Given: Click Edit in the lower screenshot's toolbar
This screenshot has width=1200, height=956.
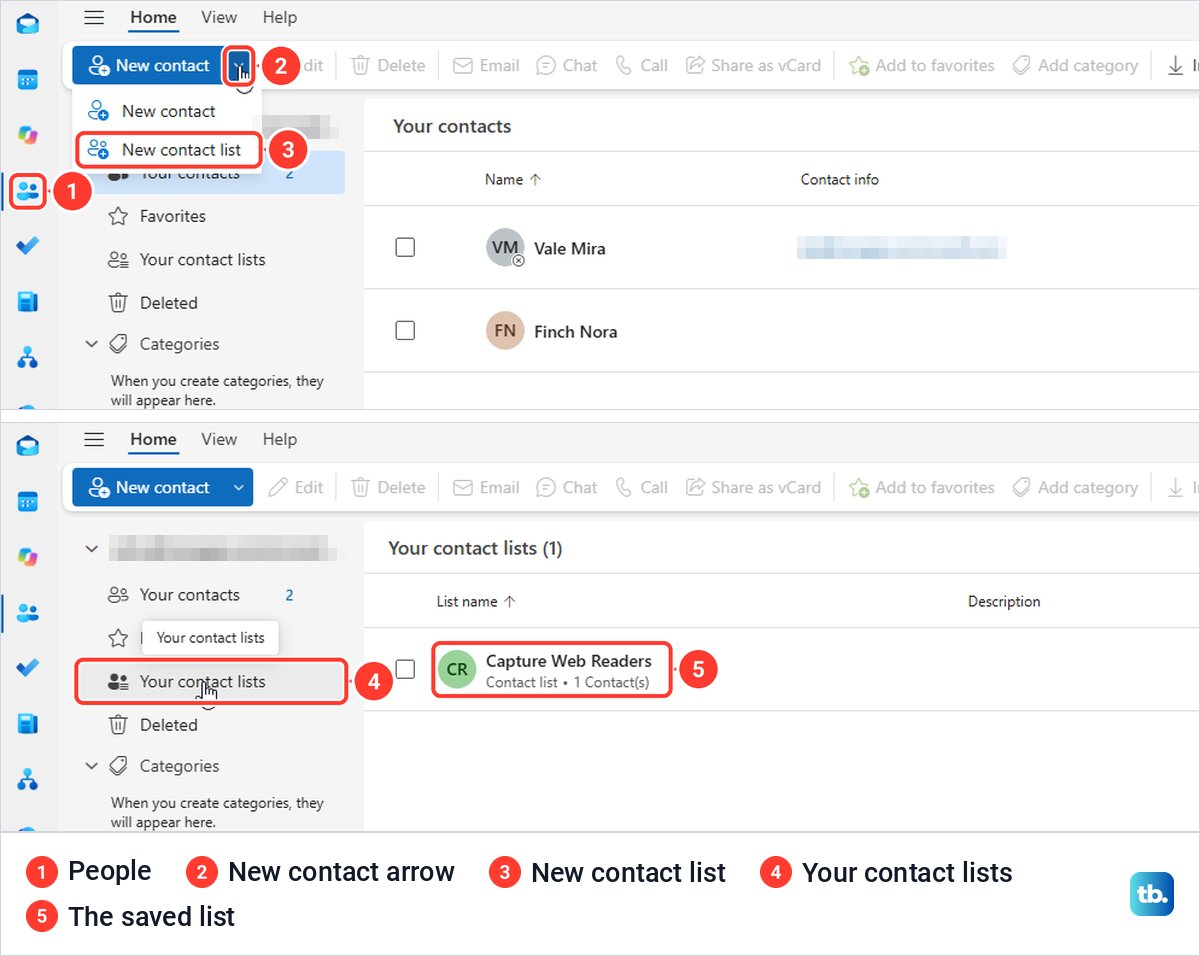Looking at the screenshot, I should (x=296, y=487).
